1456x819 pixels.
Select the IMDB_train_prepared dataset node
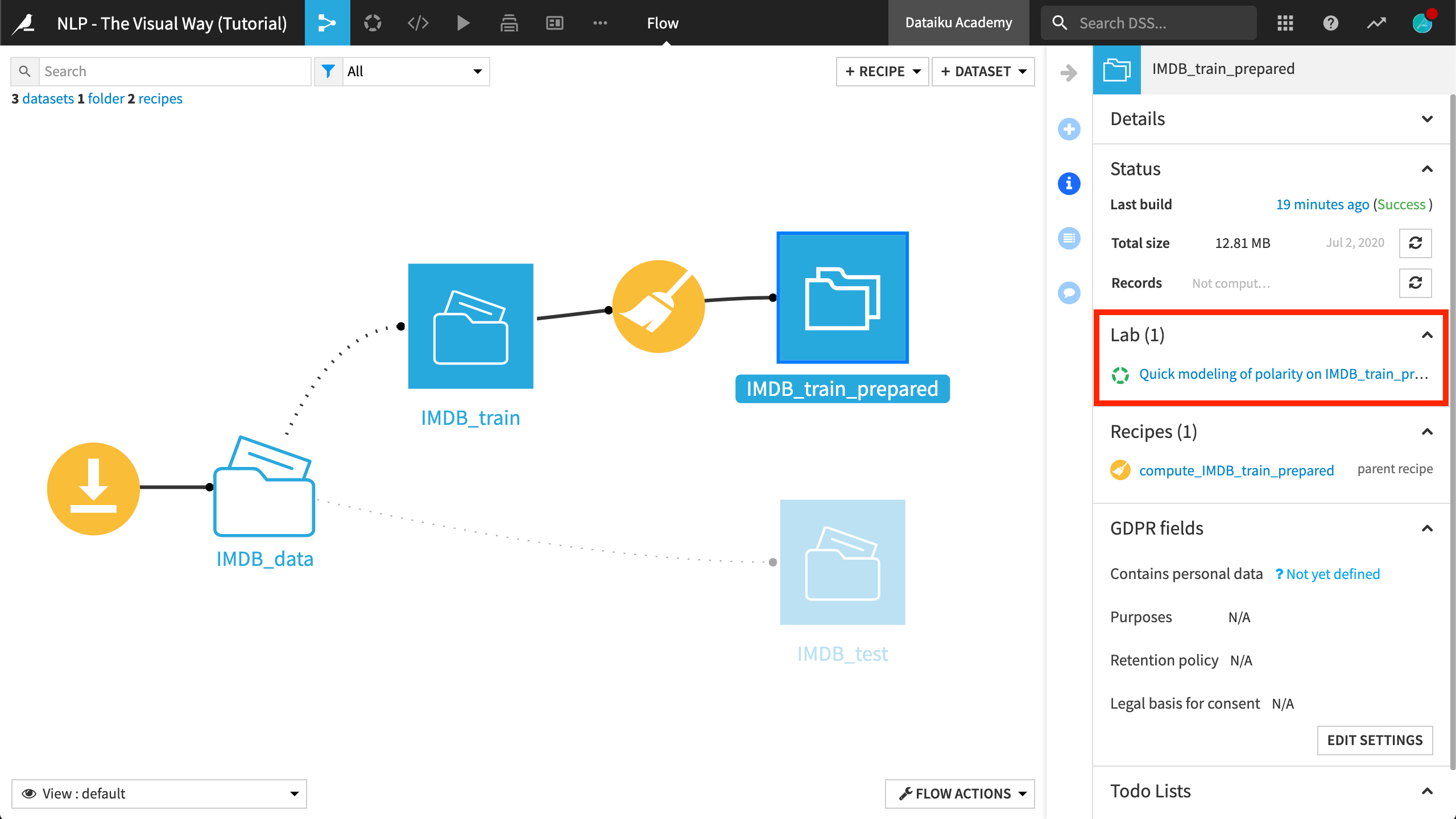pos(842,297)
